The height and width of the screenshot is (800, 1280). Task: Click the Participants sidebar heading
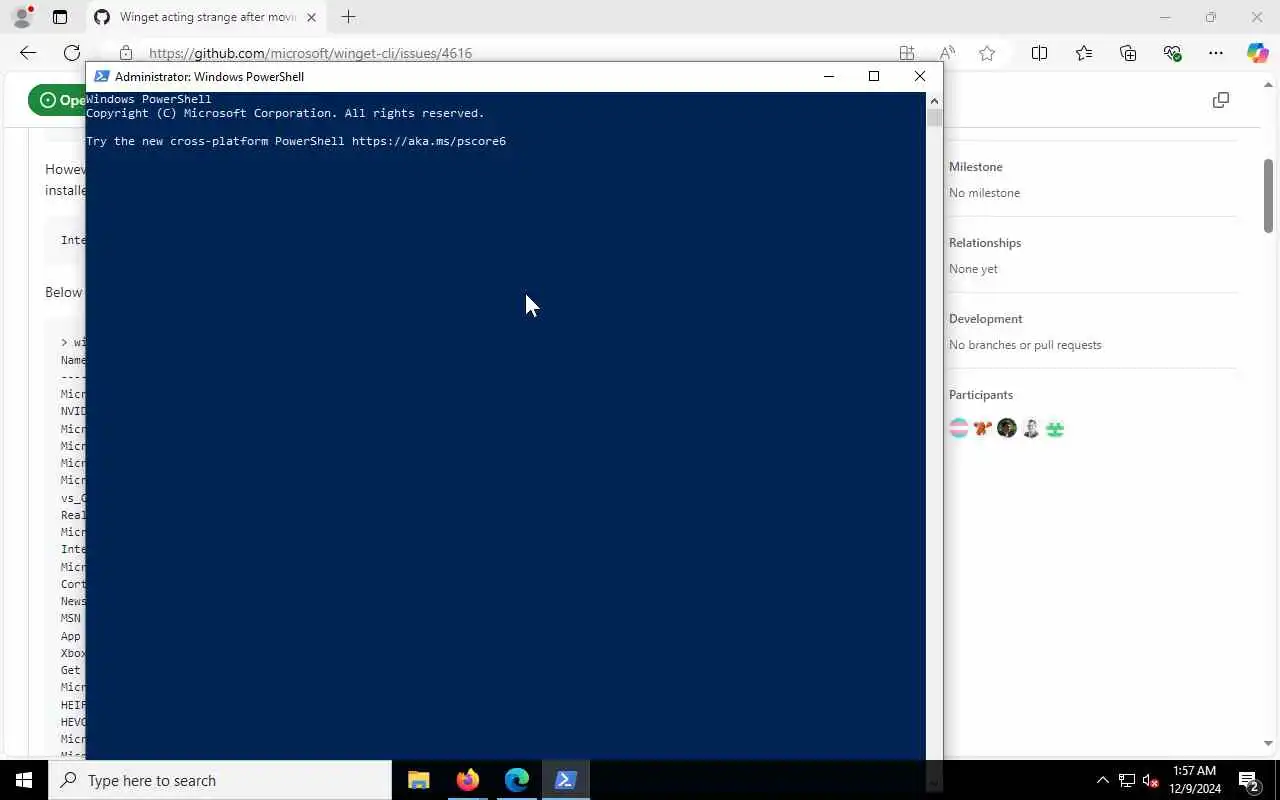(981, 395)
